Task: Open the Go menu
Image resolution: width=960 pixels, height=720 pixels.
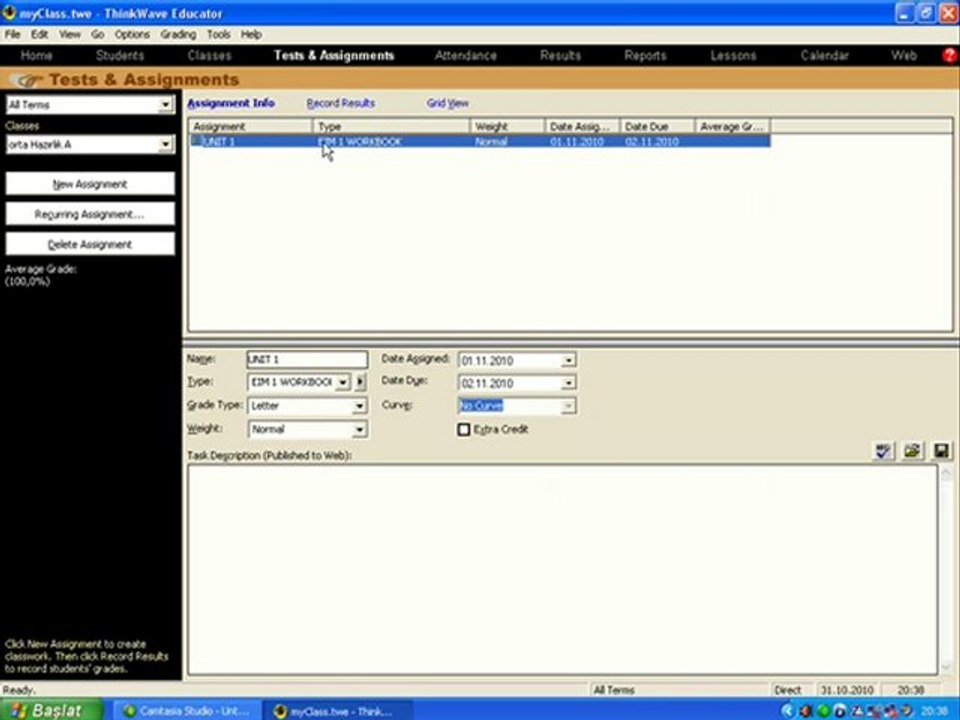Action: click(97, 34)
